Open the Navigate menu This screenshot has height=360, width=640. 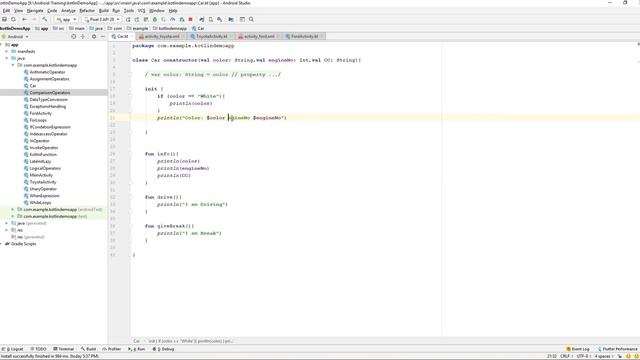35,11
